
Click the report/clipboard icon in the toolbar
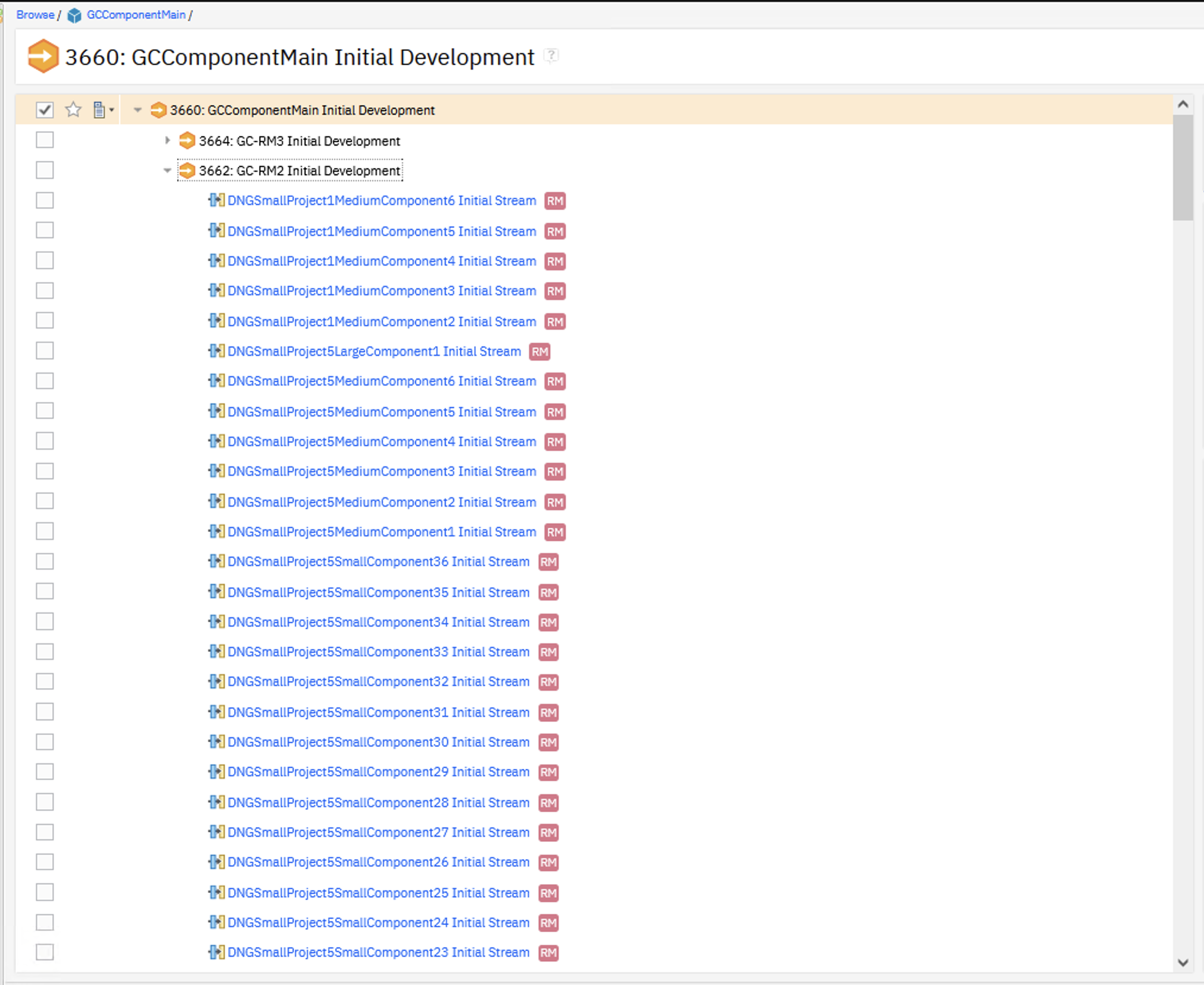(x=98, y=109)
